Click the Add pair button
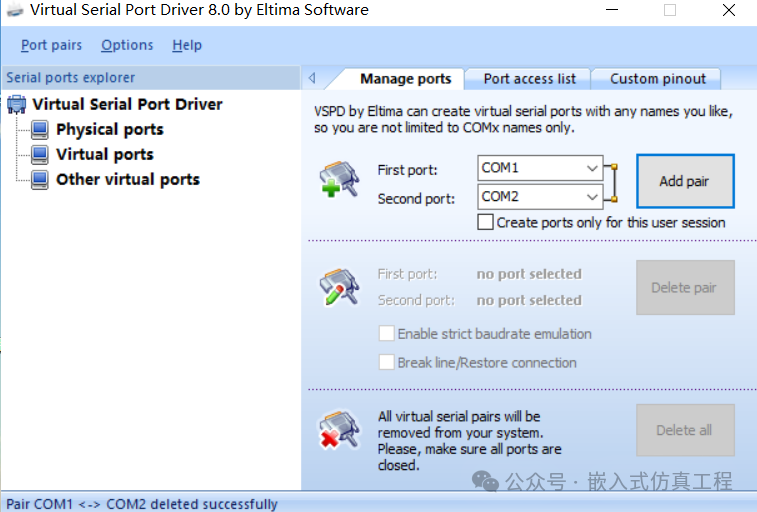This screenshot has width=757, height=512. click(x=685, y=181)
